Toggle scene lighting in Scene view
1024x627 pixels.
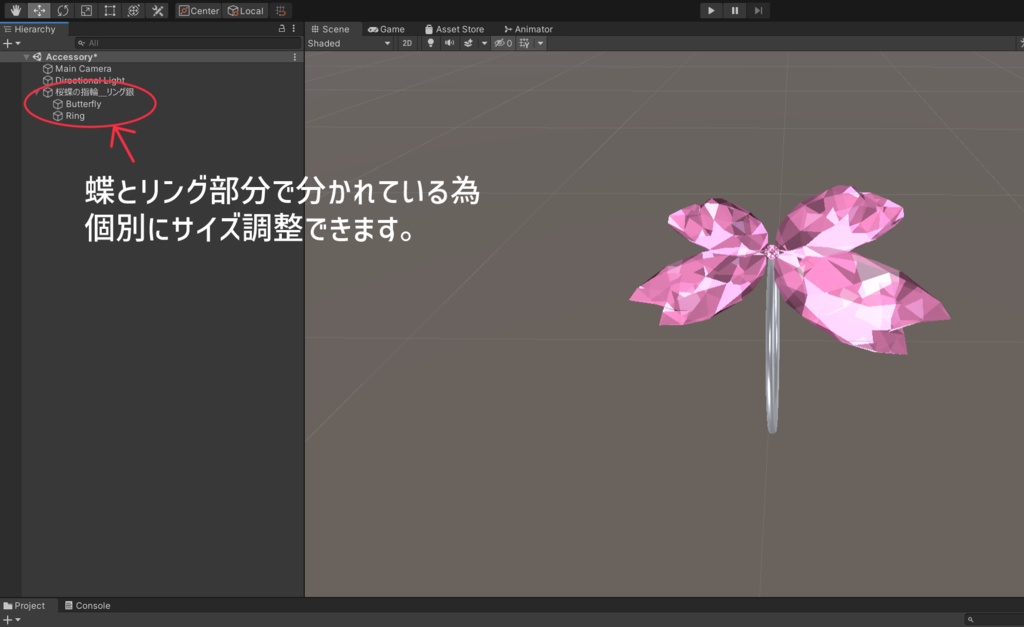coord(430,43)
